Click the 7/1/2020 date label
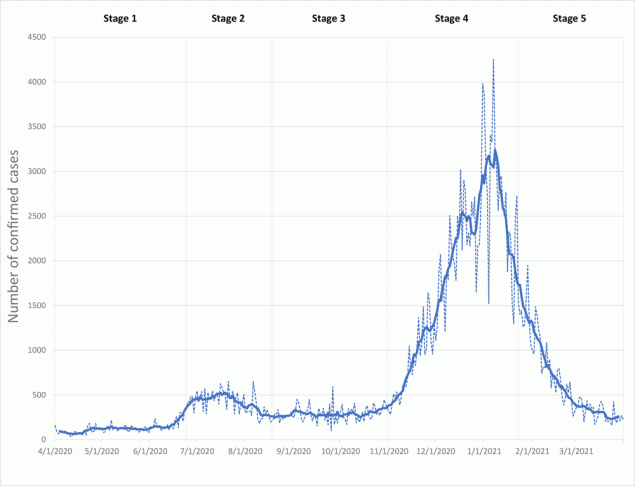Viewport: 635px width, 486px height. click(x=198, y=452)
